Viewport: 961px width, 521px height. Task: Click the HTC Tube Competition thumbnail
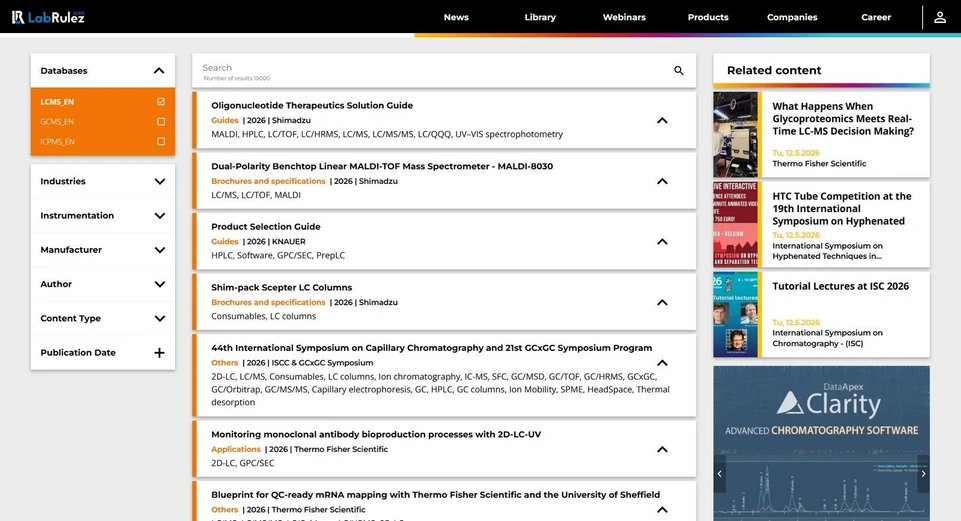(735, 224)
